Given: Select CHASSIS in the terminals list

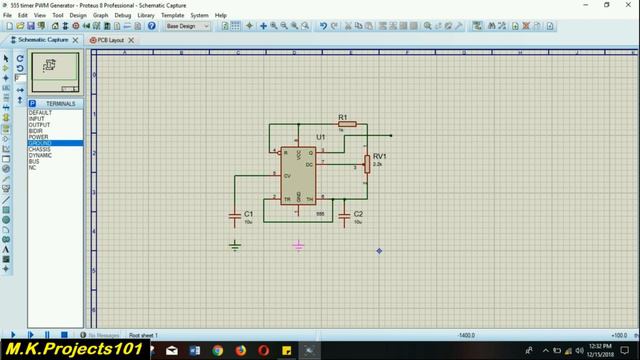Looking at the screenshot, I should point(56,149).
